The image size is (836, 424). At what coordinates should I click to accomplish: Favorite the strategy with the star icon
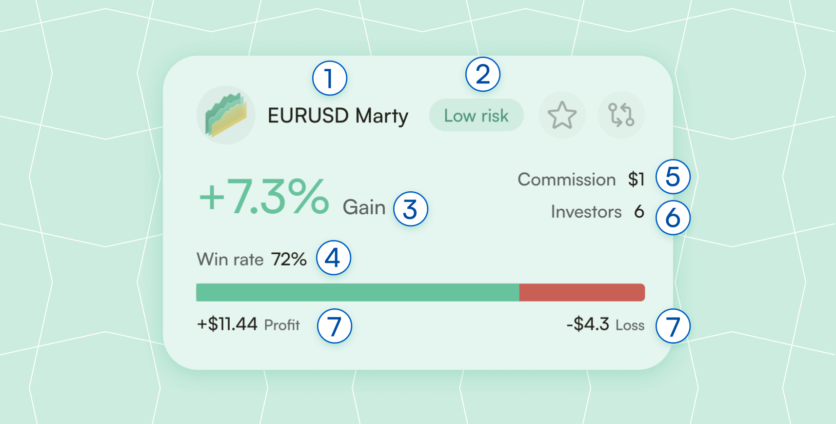(x=562, y=115)
